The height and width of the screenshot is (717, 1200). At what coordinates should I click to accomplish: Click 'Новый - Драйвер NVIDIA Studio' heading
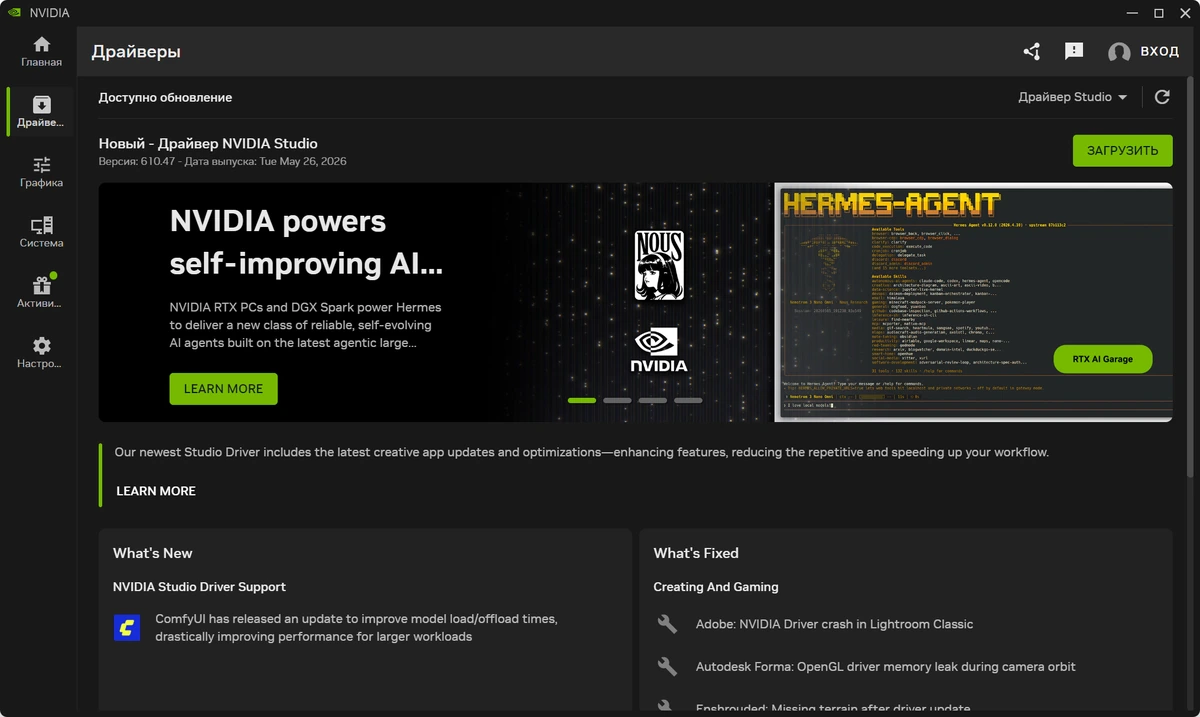coord(208,144)
